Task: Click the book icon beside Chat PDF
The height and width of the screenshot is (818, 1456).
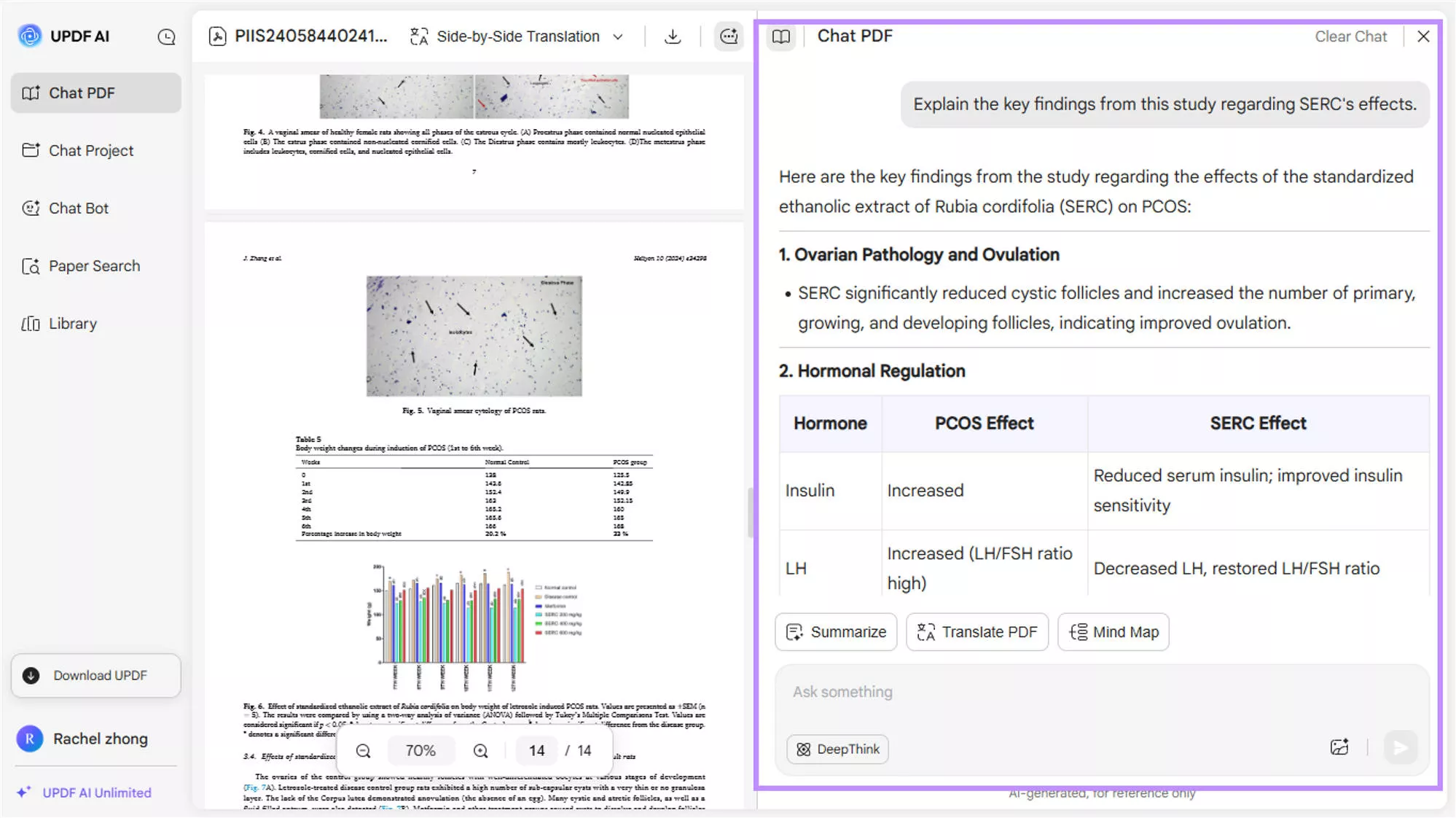Action: click(780, 36)
